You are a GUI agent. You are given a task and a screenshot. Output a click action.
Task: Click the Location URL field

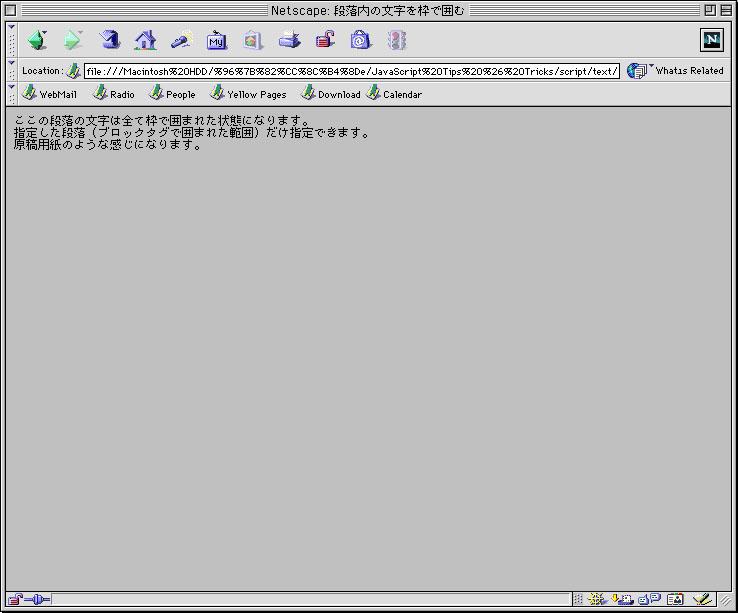(352, 72)
